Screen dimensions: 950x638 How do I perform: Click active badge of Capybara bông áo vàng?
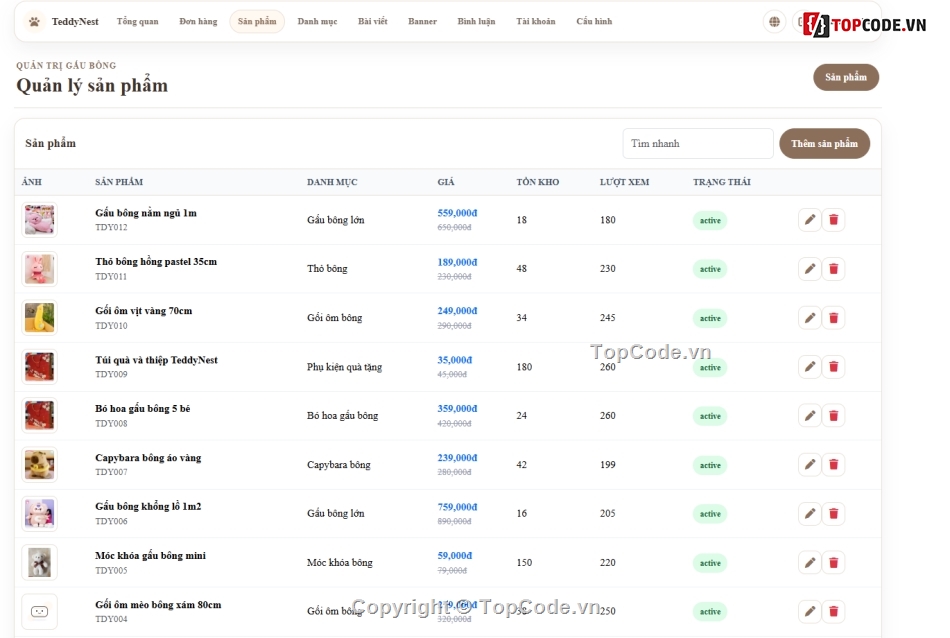pyautogui.click(x=710, y=465)
